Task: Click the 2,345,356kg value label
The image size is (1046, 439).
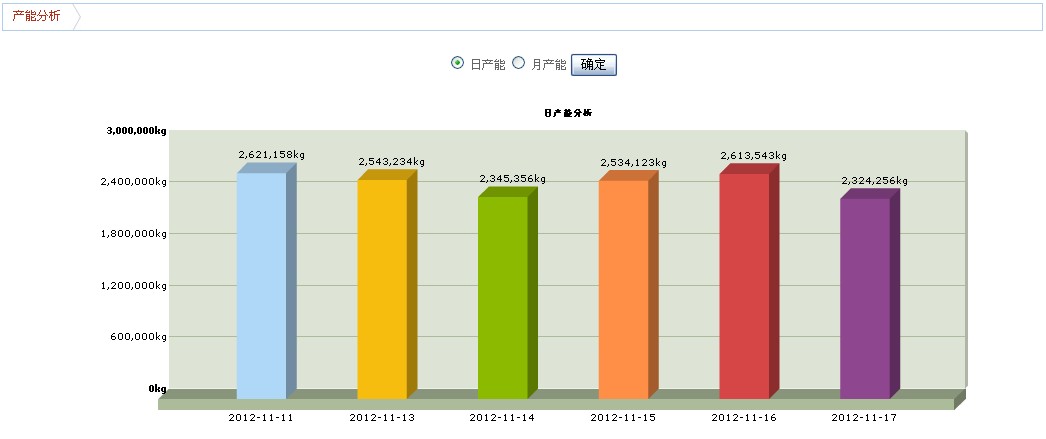Action: [512, 179]
